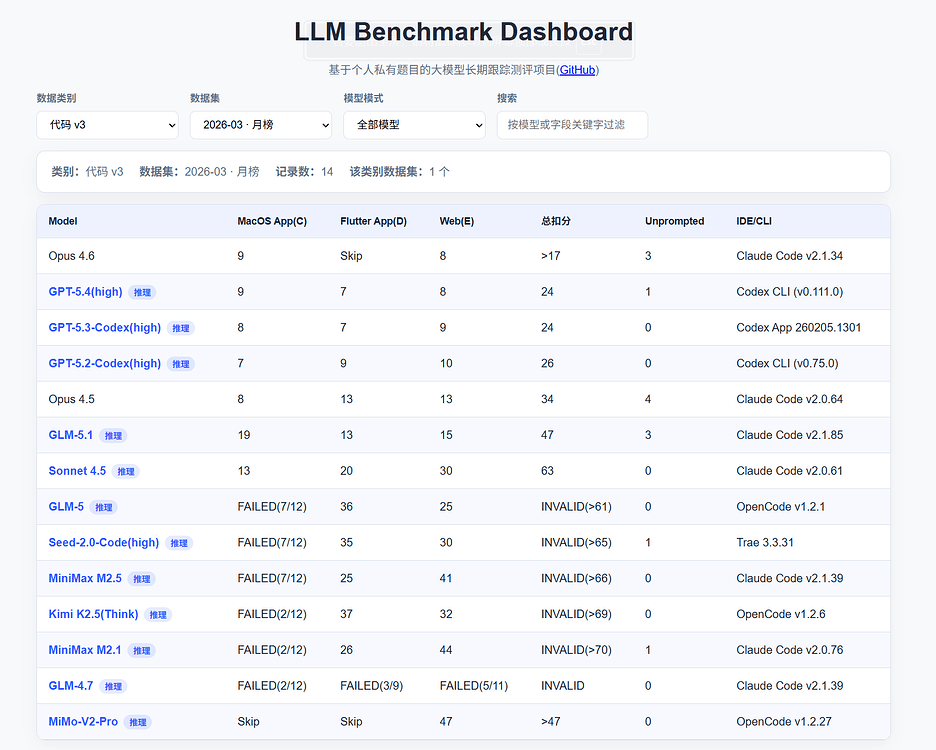936x750 pixels.
Task: Click the Flutter App(D) column header
Action: (x=374, y=221)
